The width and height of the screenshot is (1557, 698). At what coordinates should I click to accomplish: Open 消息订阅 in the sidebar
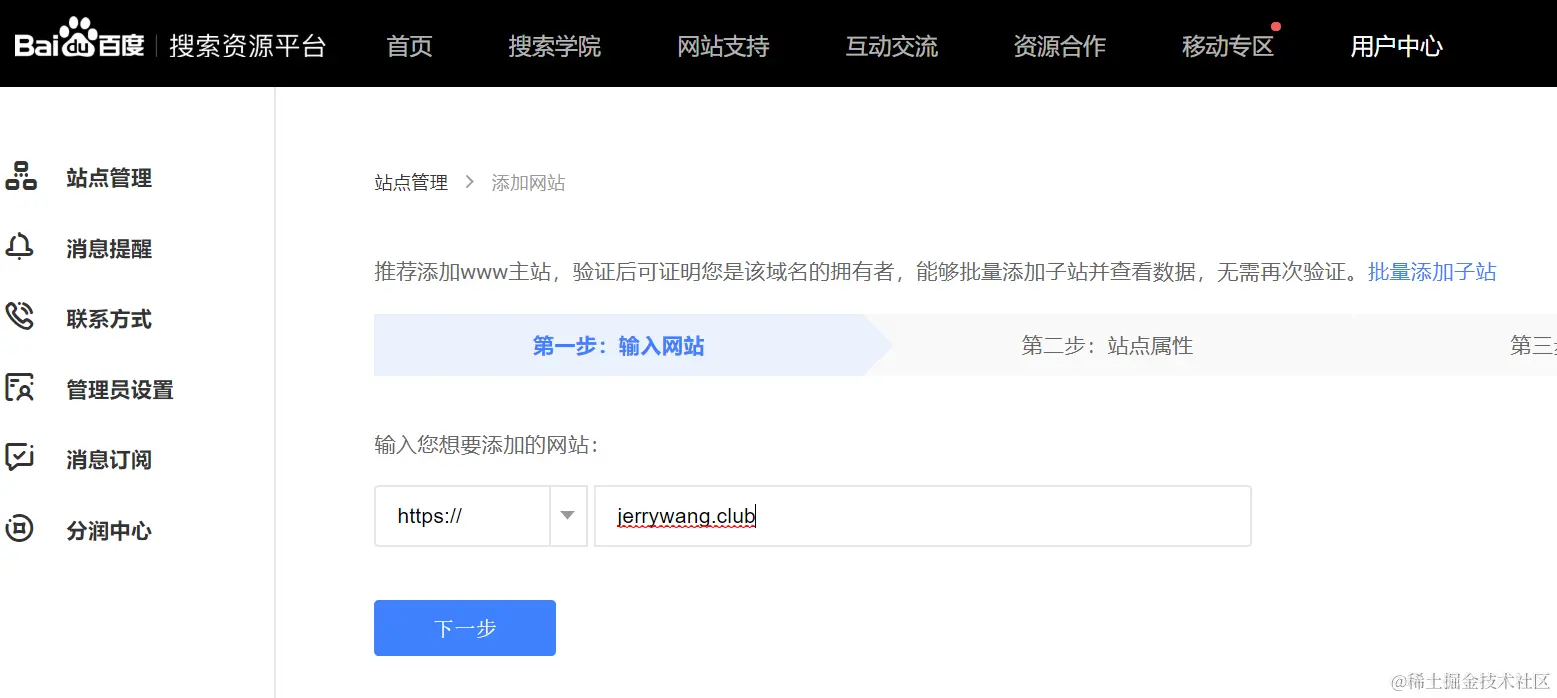(109, 460)
